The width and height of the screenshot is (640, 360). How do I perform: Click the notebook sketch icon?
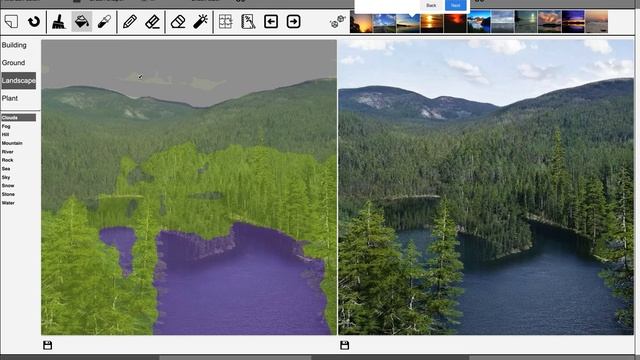tap(248, 22)
